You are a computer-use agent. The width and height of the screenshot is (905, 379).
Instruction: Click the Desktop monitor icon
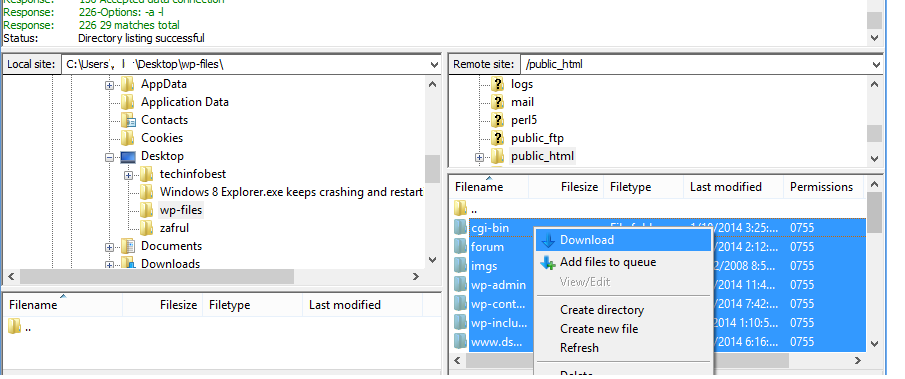(128, 156)
